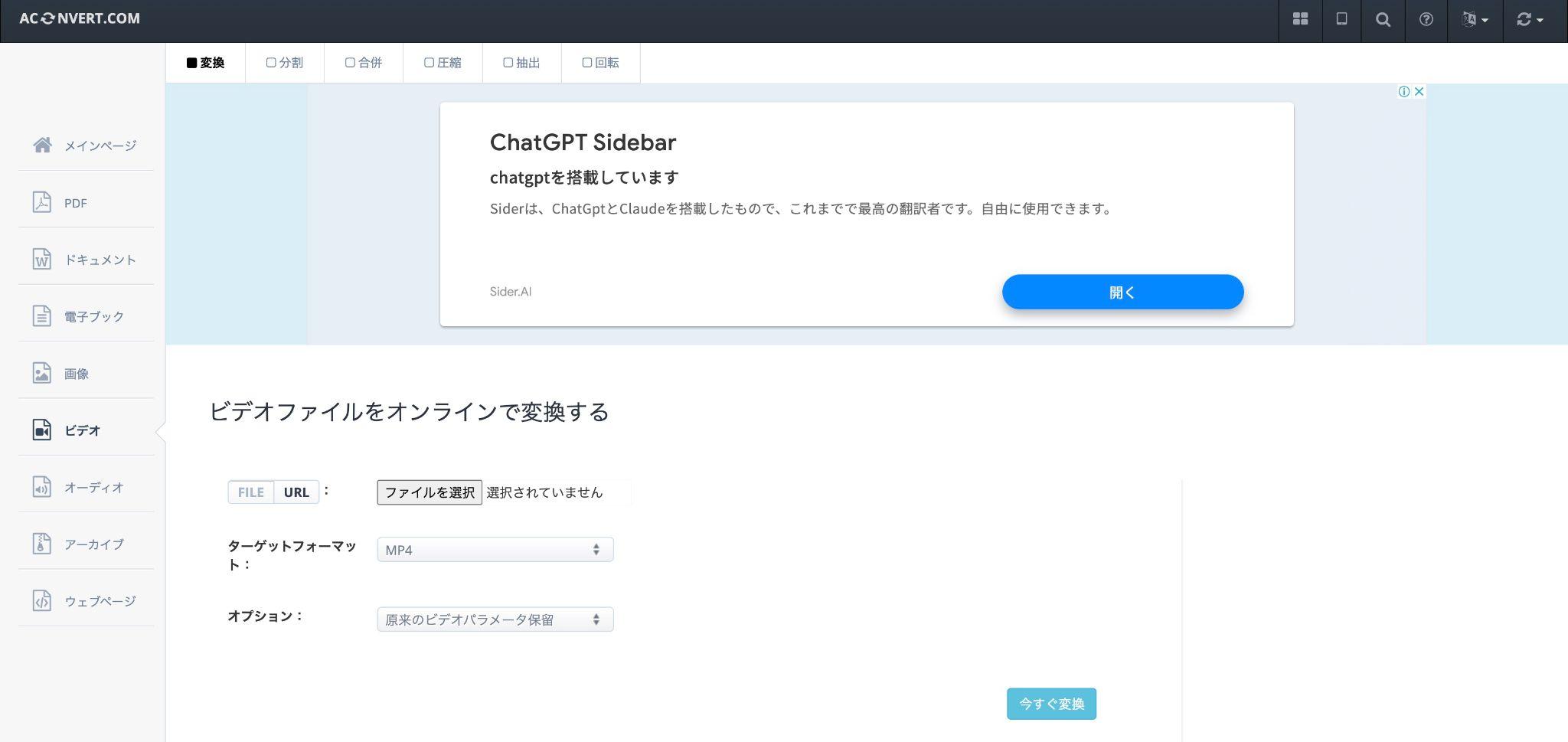
Task: Select the FILE source toggle
Action: click(x=250, y=492)
